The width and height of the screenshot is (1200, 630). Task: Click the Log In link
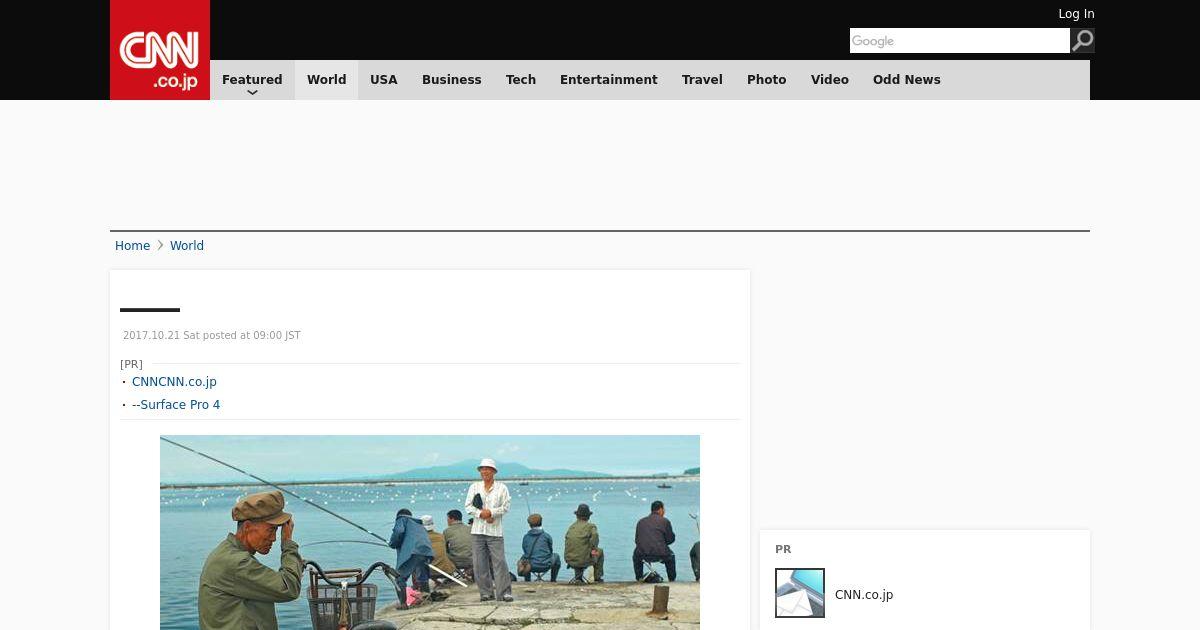[1076, 14]
